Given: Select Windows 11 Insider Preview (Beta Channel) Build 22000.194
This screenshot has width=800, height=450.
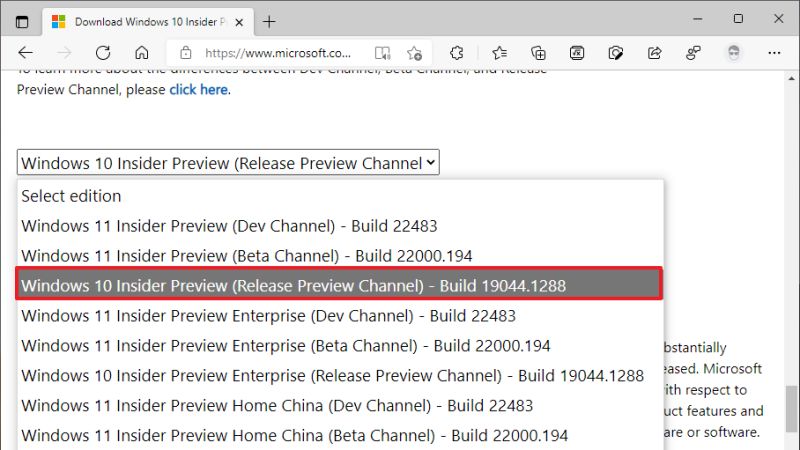Looking at the screenshot, I should [340, 256].
